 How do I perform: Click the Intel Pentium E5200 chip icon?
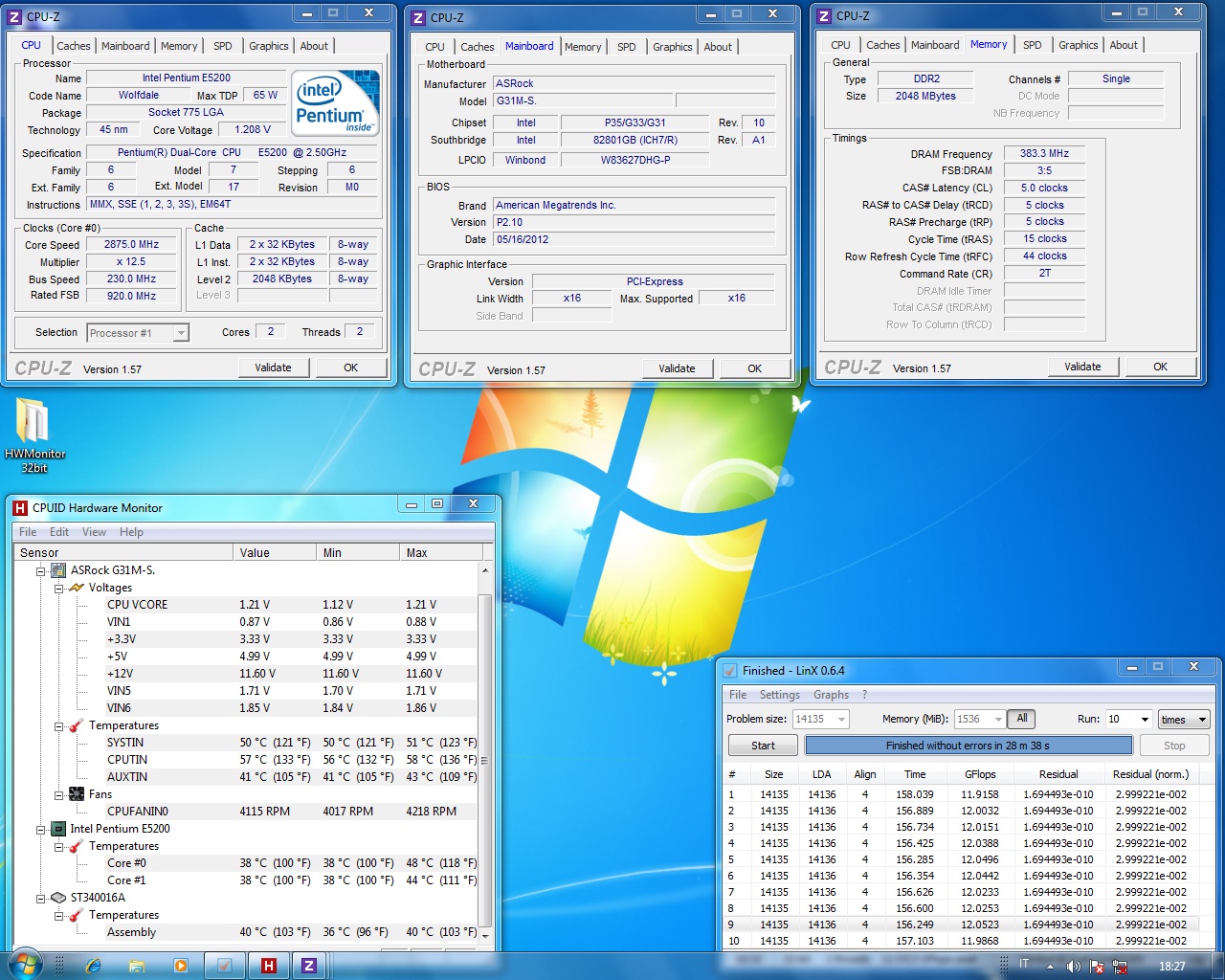click(58, 829)
